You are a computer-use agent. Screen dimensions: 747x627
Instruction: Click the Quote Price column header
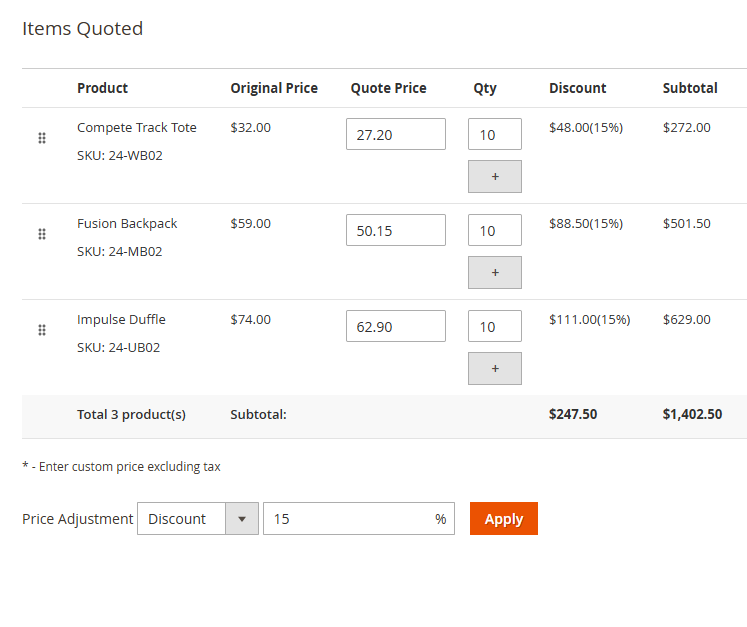(388, 88)
